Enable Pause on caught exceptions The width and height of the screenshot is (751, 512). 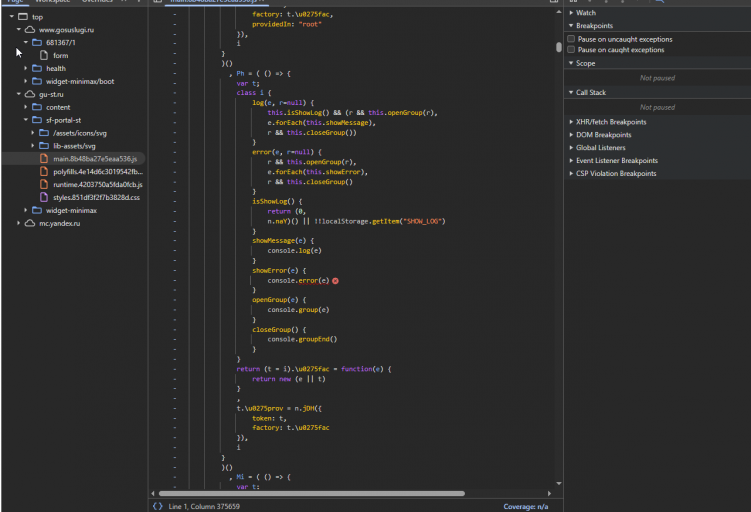(571, 49)
